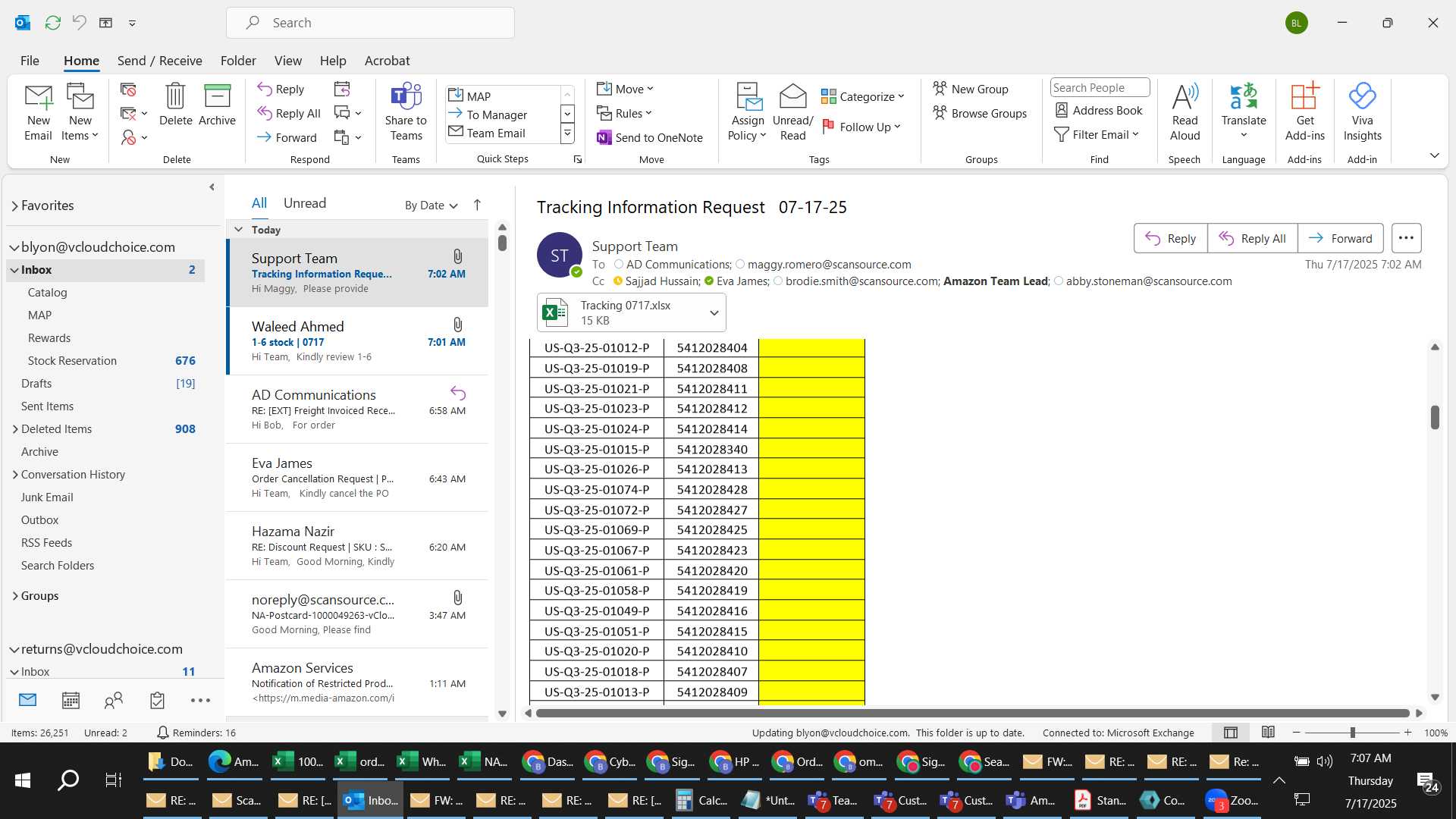Open the Tasks icon in navigation bar
This screenshot has height=819, width=1456.
(x=157, y=700)
